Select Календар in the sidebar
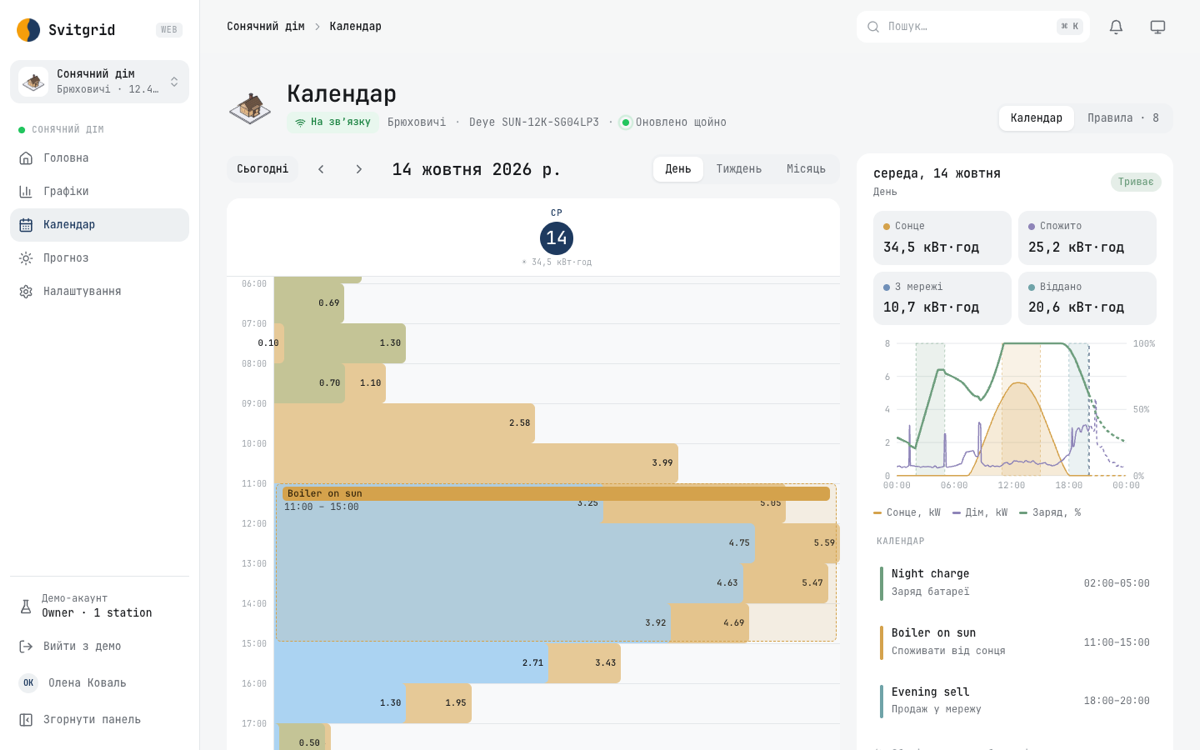The width and height of the screenshot is (1200, 750). [x=99, y=225]
